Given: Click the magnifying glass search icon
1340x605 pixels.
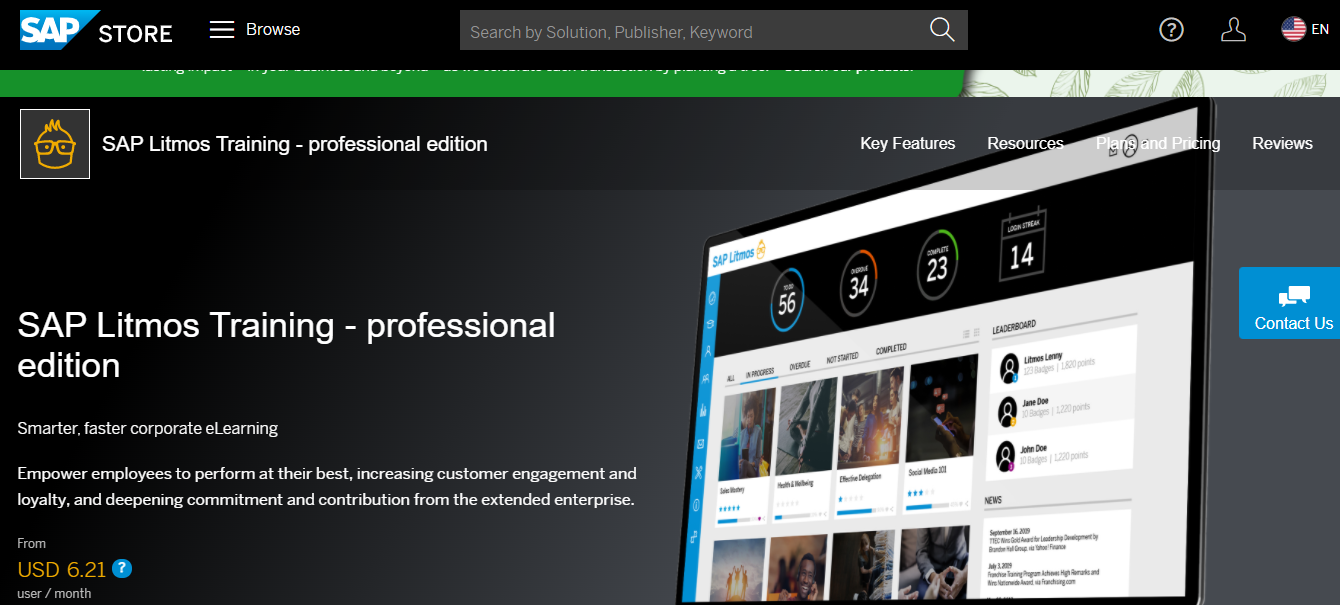Looking at the screenshot, I should [942, 30].
